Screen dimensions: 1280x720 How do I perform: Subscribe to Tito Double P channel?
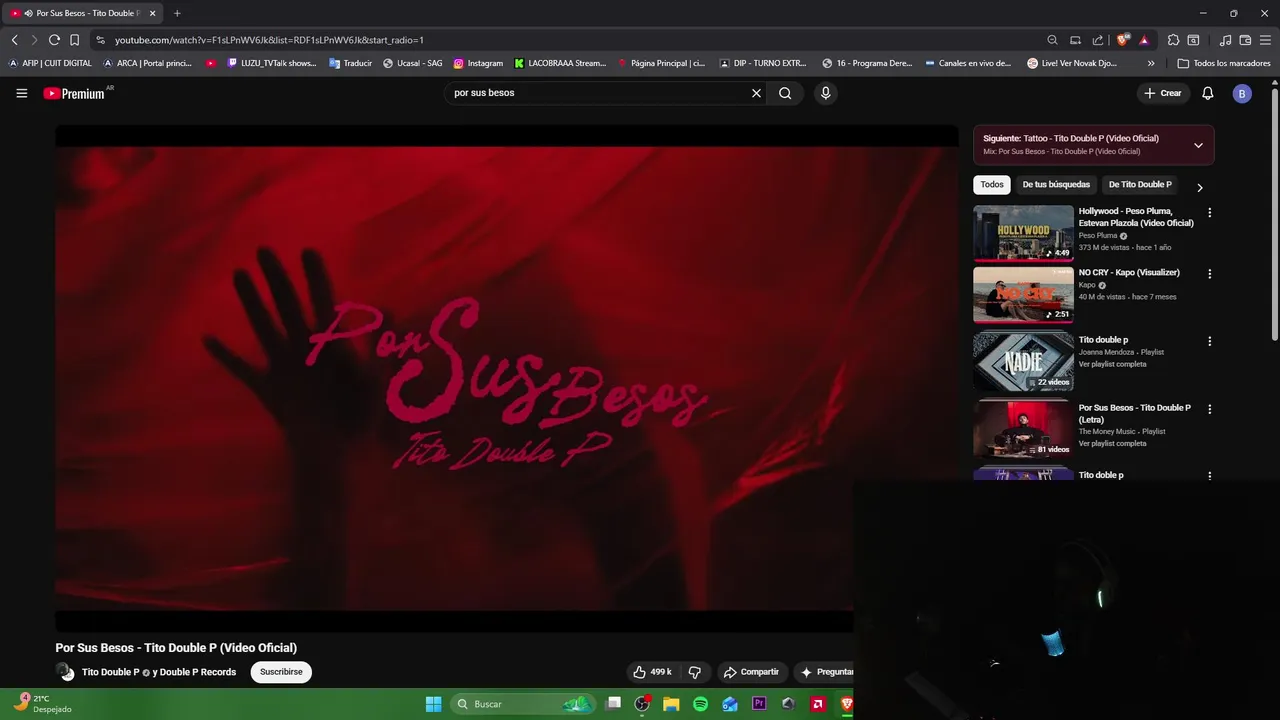pyautogui.click(x=281, y=672)
